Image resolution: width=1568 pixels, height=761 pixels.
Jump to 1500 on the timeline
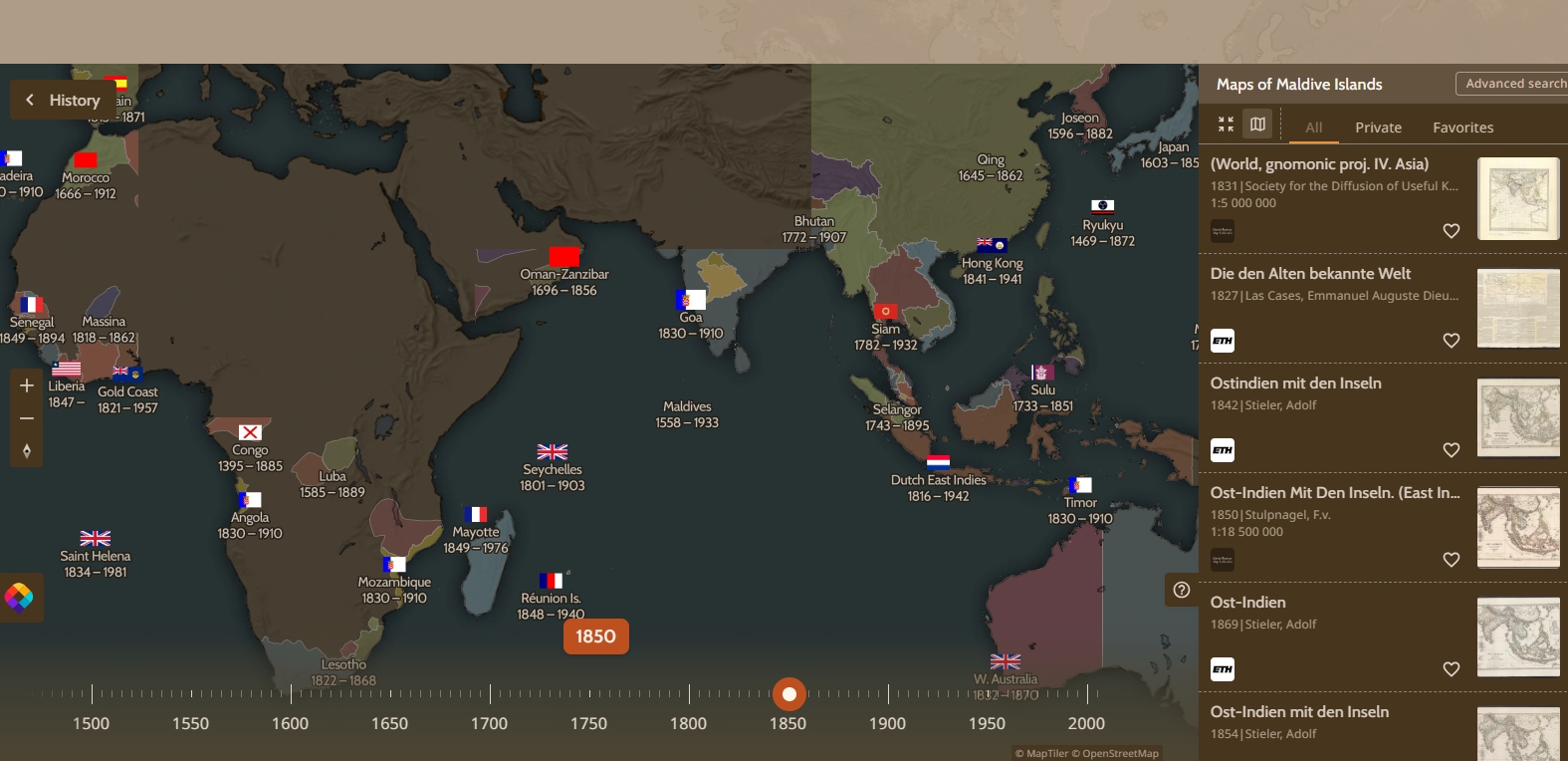click(91, 723)
